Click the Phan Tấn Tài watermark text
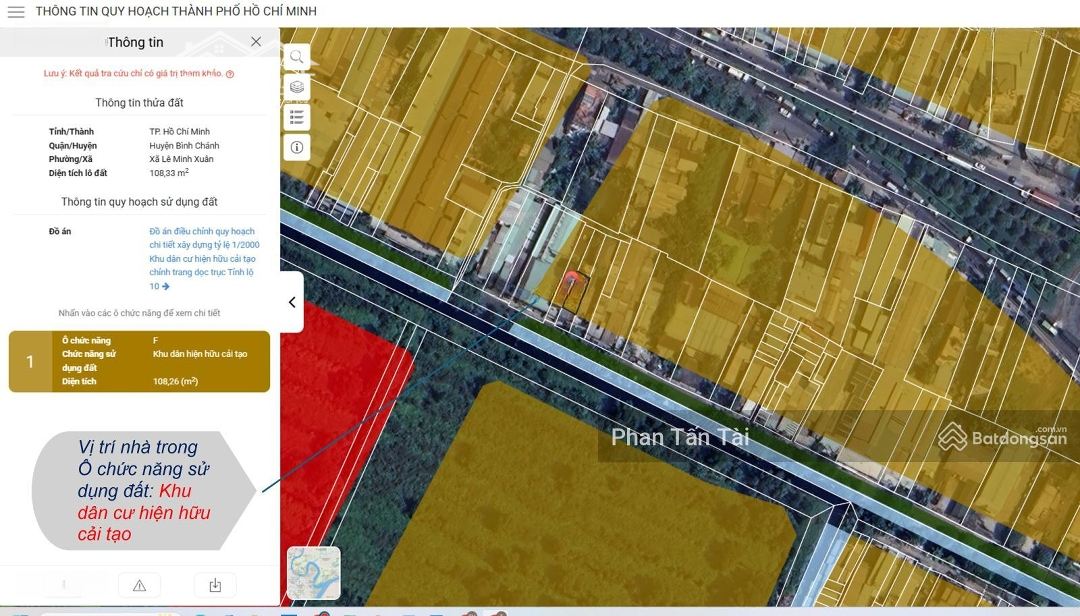This screenshot has width=1080, height=616. coord(680,437)
